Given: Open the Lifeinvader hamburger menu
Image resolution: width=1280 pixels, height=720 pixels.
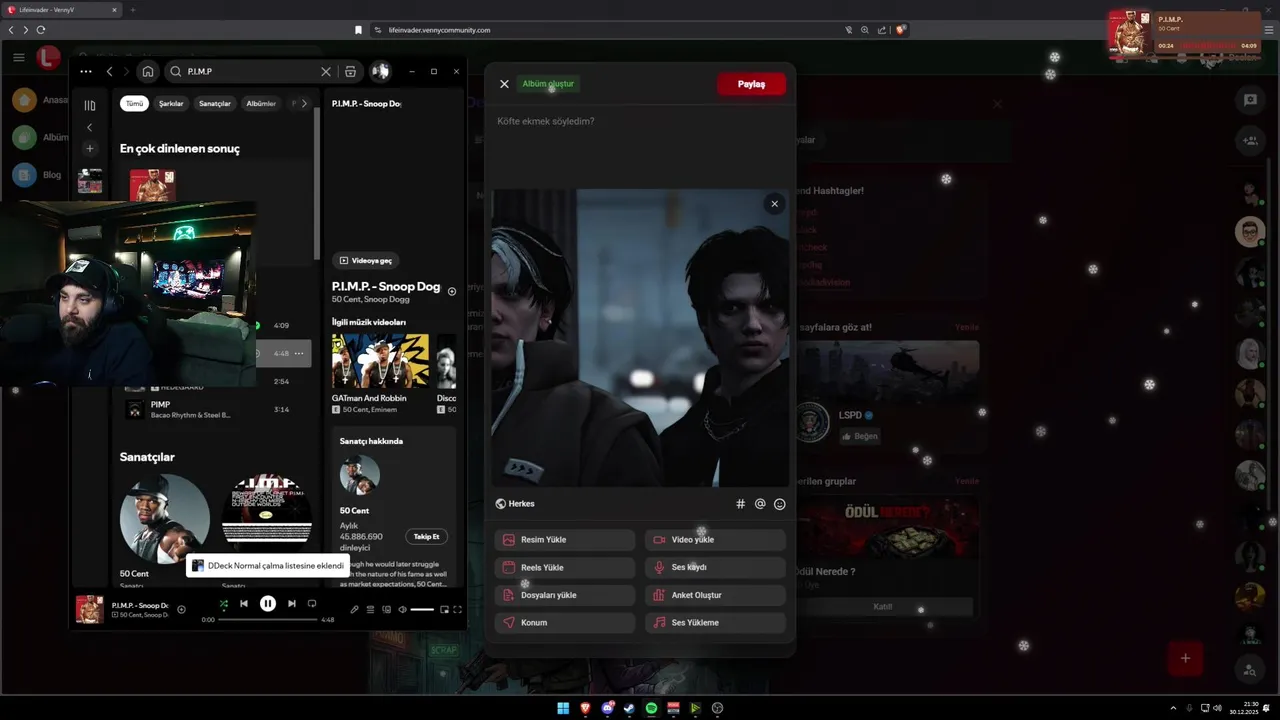Looking at the screenshot, I should pyautogui.click(x=19, y=58).
